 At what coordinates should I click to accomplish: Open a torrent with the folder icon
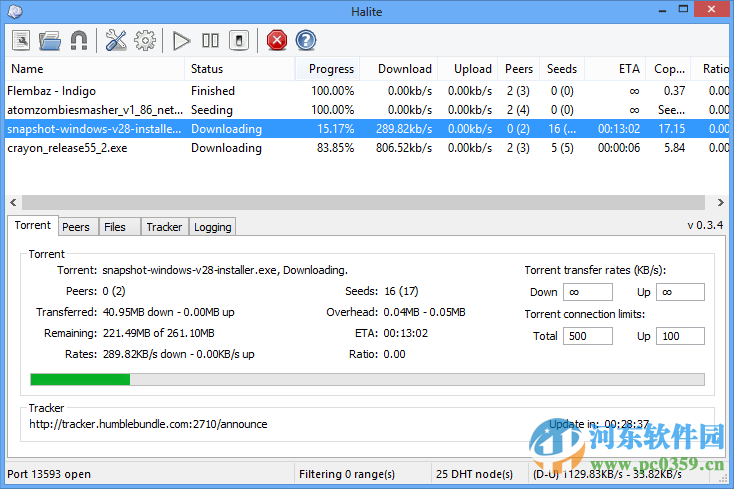(50, 41)
